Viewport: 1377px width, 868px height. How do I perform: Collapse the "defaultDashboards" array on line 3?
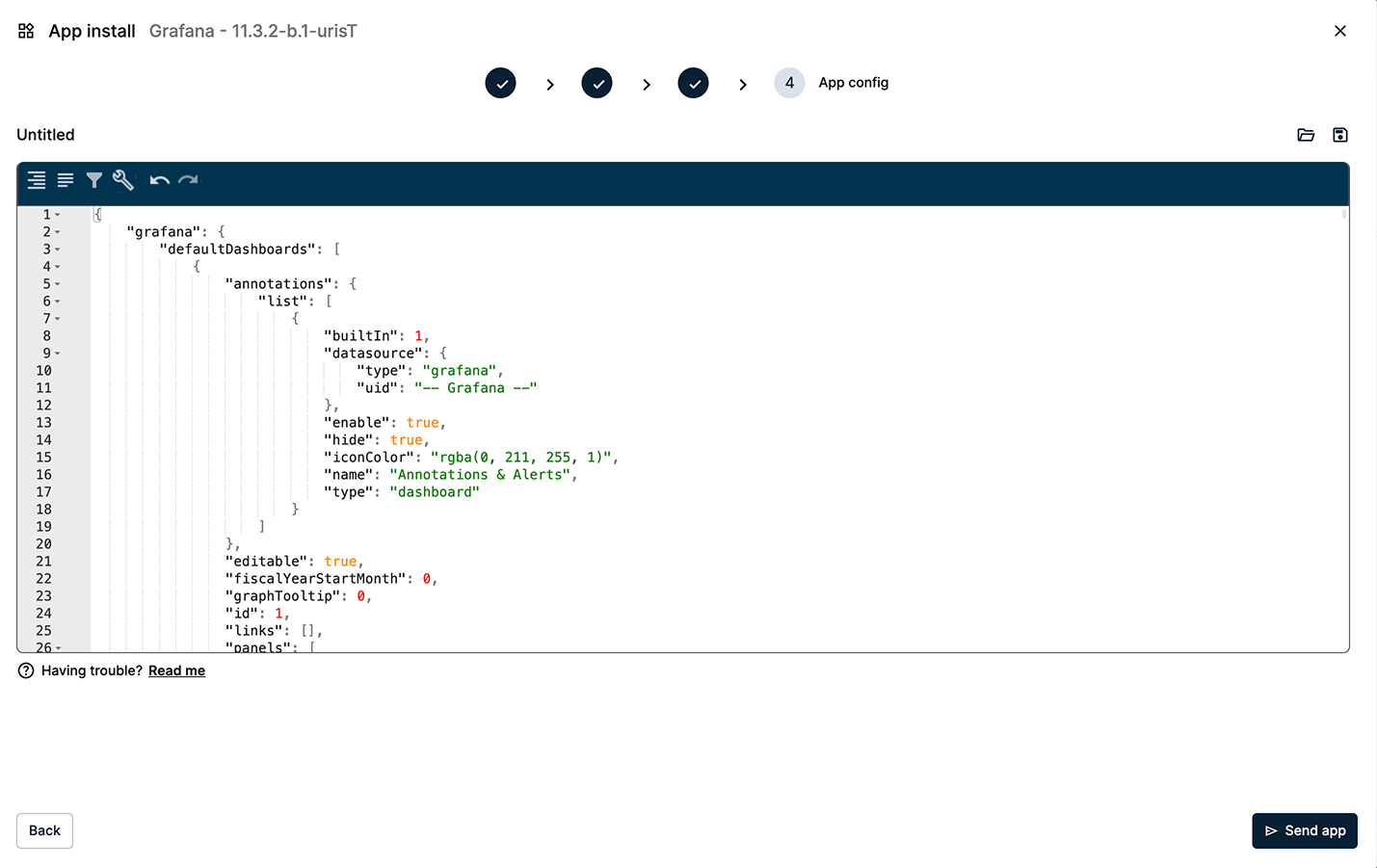click(x=58, y=250)
